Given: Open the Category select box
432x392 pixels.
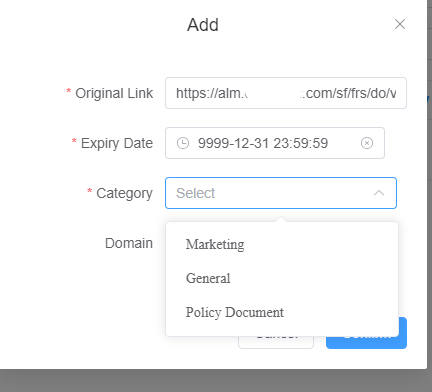Looking at the screenshot, I should [x=281, y=193].
